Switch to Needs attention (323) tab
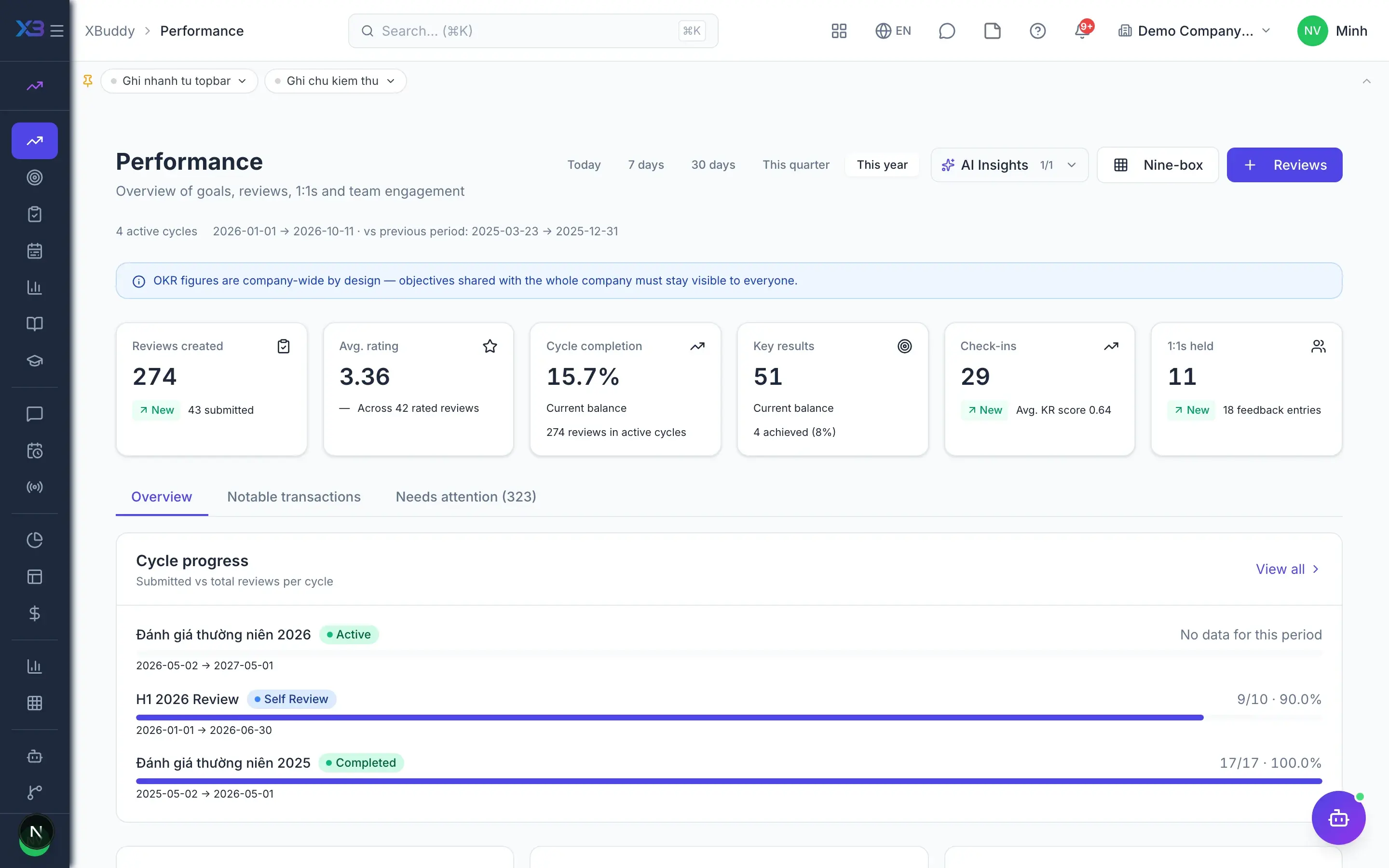This screenshot has width=1389, height=868. point(465,497)
